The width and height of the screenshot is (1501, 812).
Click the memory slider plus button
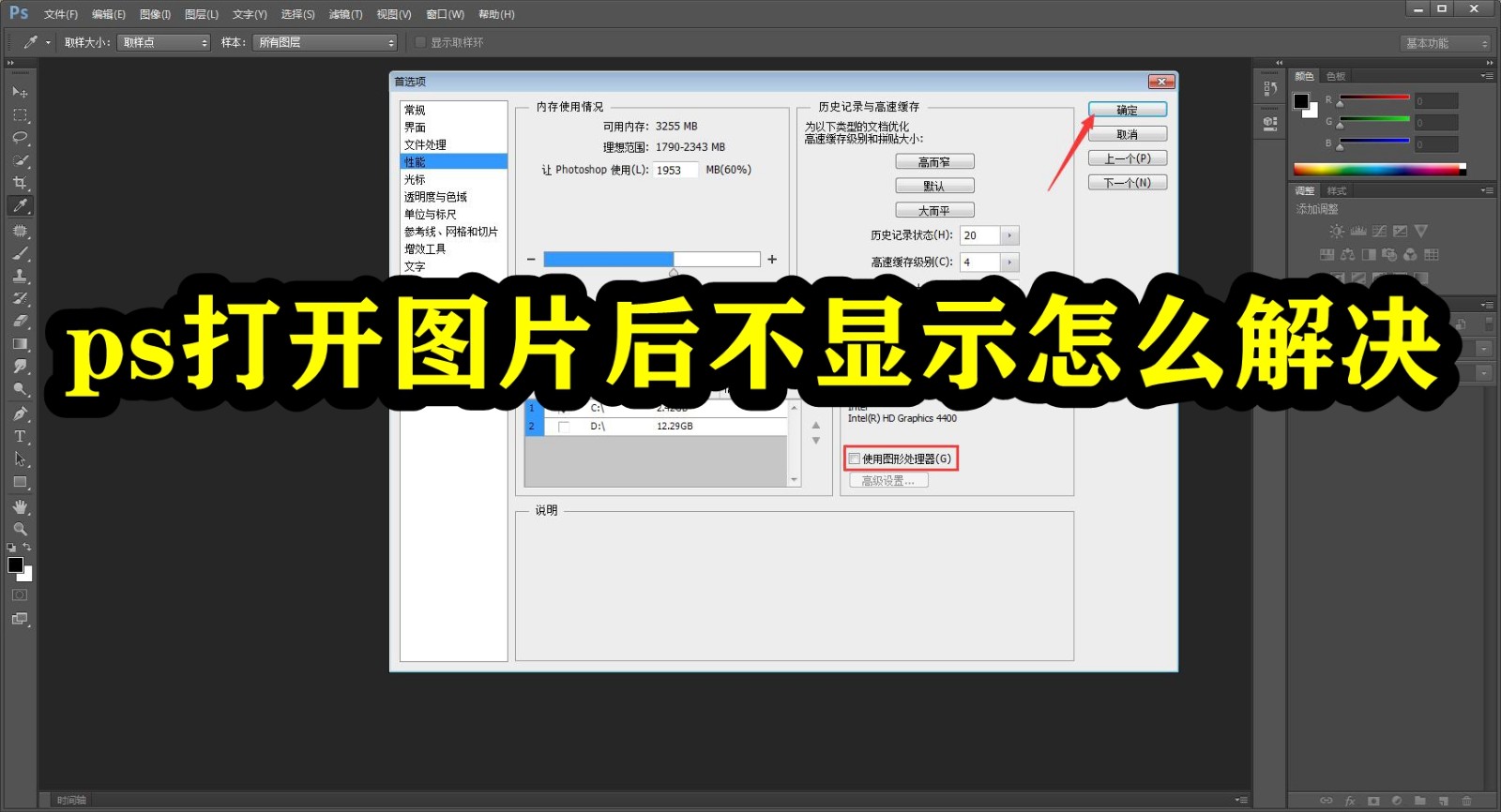pos(772,260)
